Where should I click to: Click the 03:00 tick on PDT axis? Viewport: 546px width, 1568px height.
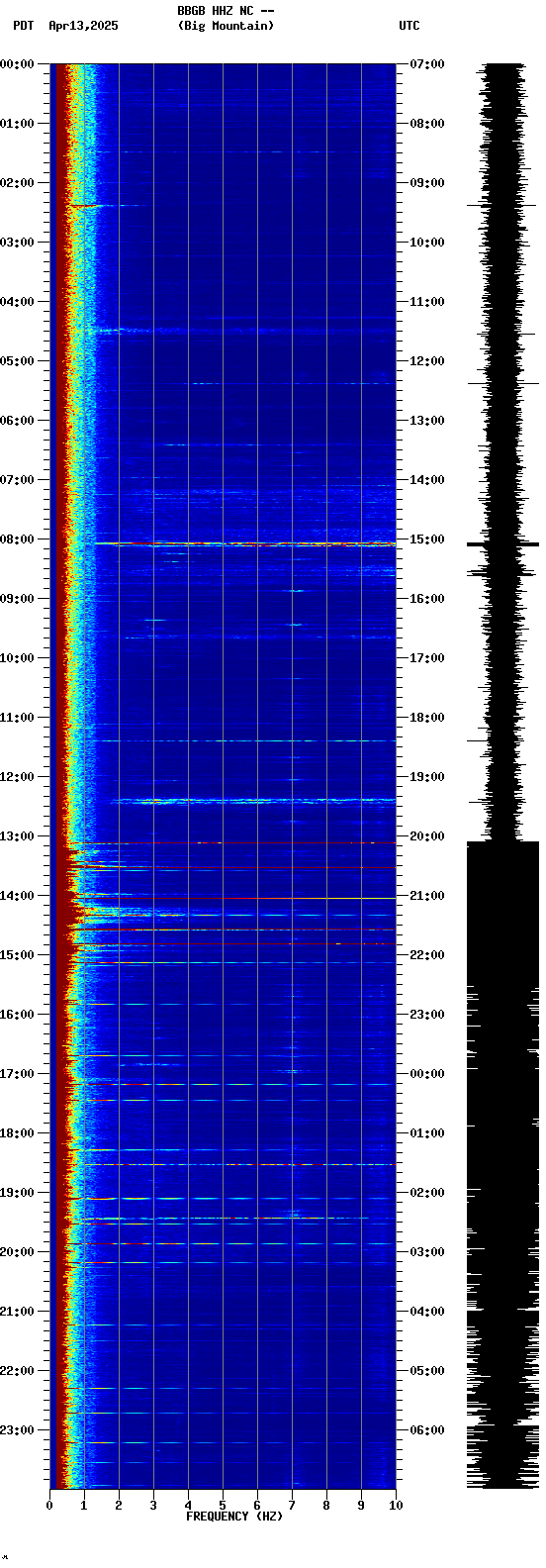point(17,243)
